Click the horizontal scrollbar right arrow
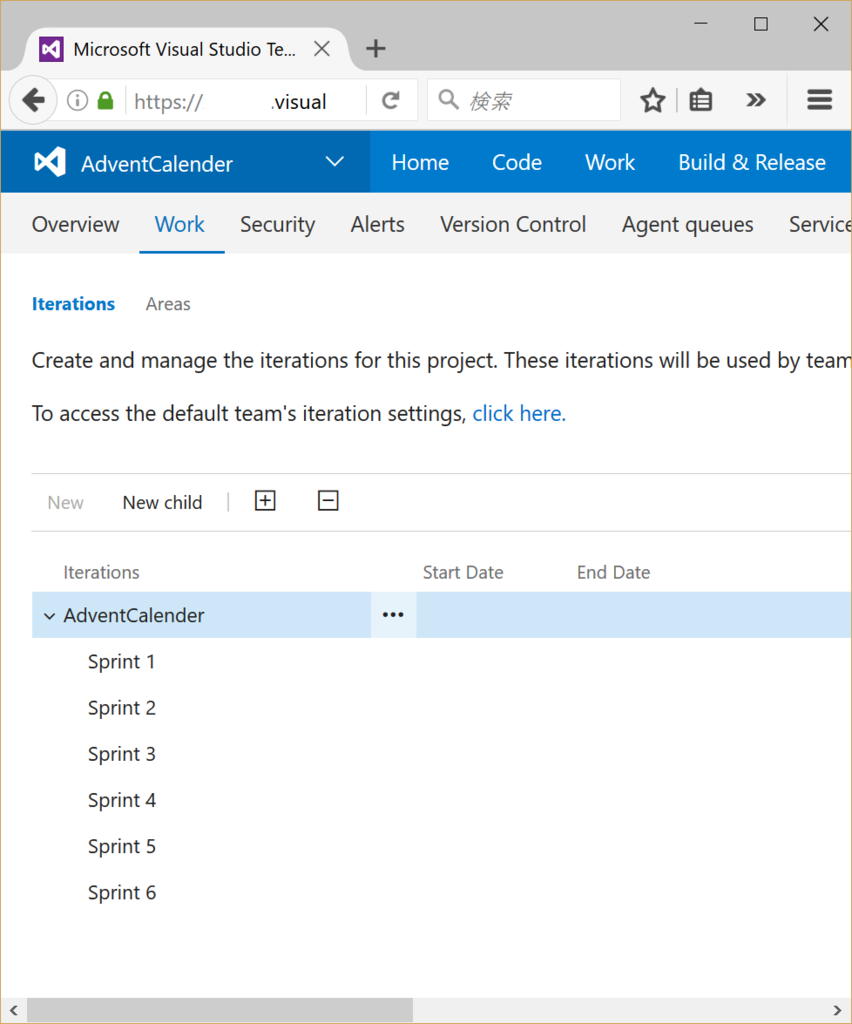The image size is (852, 1024). click(837, 1010)
